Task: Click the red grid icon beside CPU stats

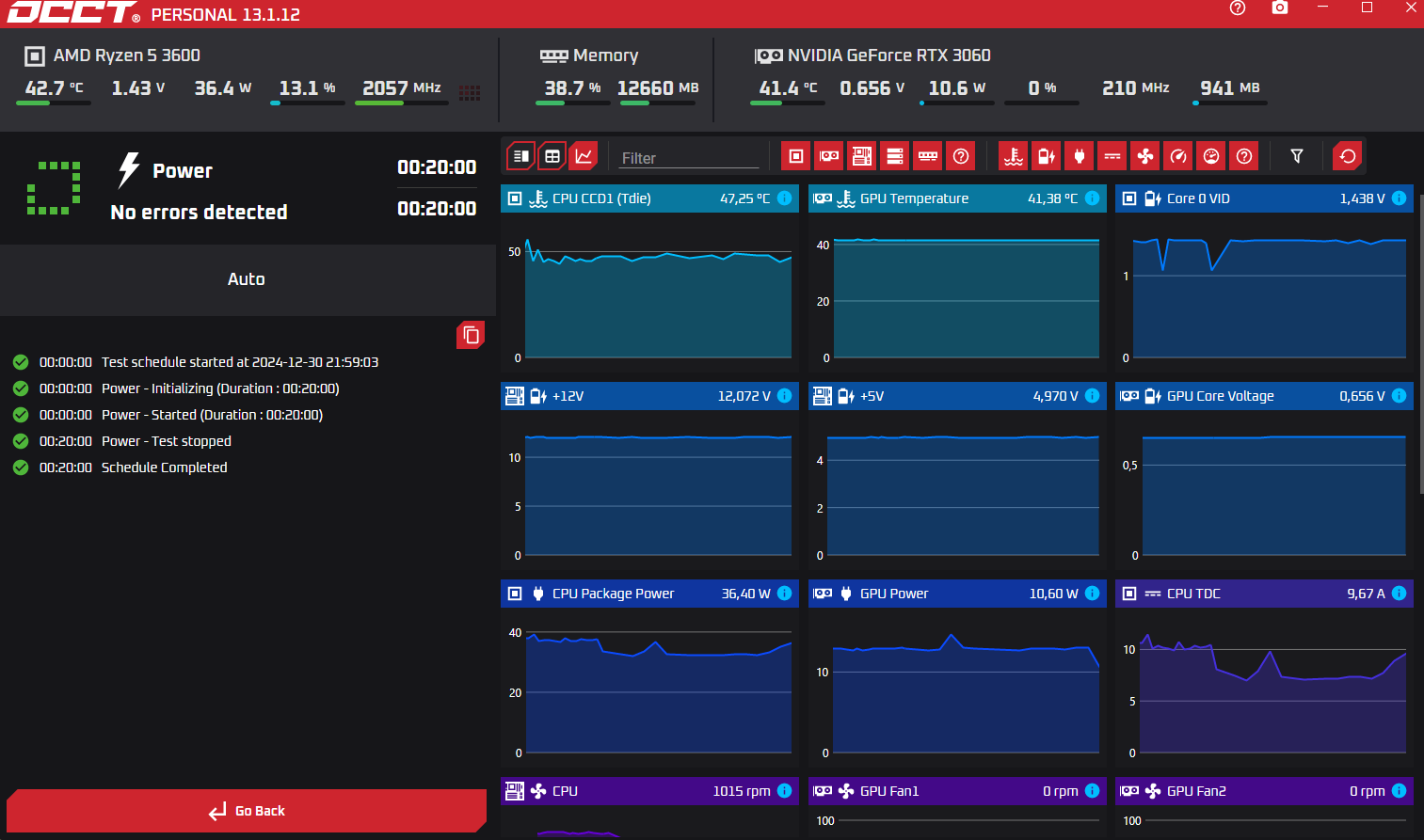Action: (x=470, y=92)
